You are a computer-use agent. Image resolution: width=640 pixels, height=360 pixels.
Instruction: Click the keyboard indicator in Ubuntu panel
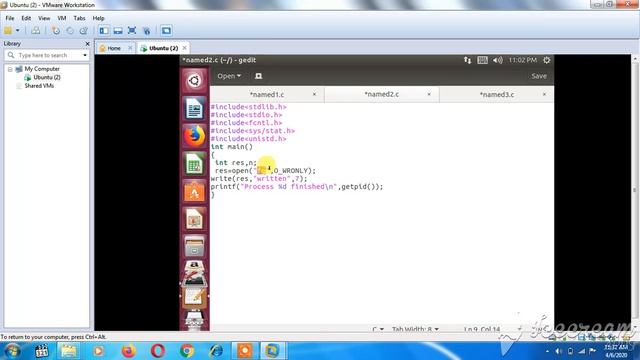pyautogui.click(x=482, y=60)
